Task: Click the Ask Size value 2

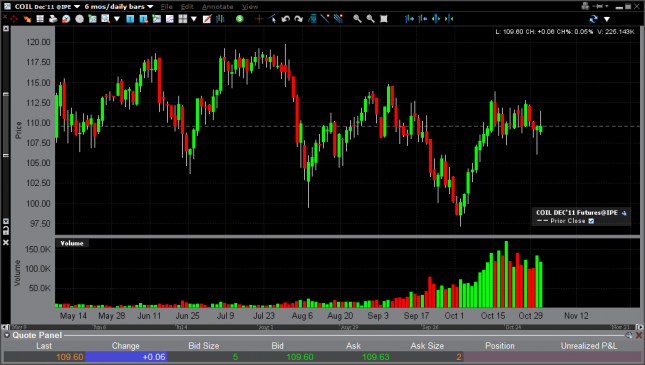Action: pos(459,357)
